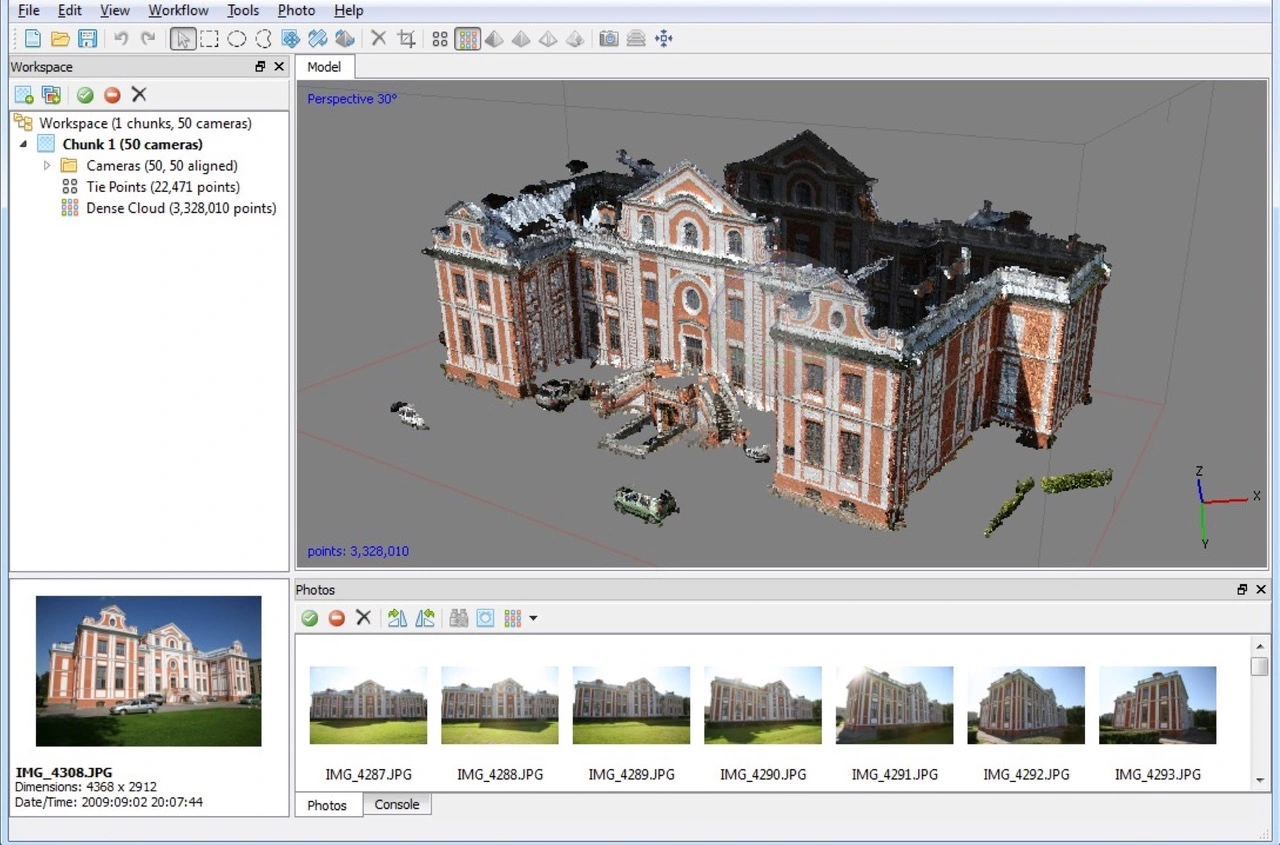This screenshot has height=845, width=1280.
Task: Open a project using the folder icon
Action: (60, 39)
